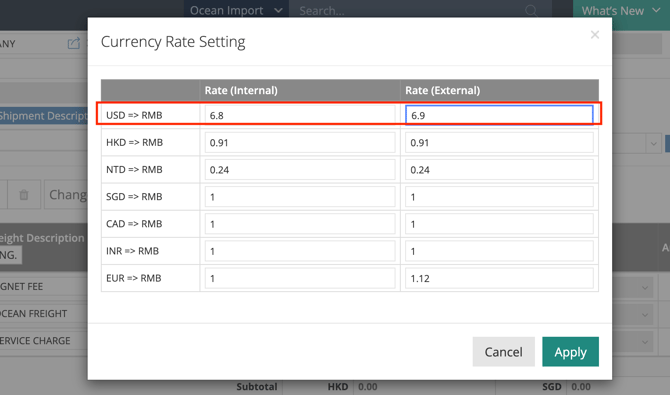Click the Shipment Description tab in background

(44, 116)
